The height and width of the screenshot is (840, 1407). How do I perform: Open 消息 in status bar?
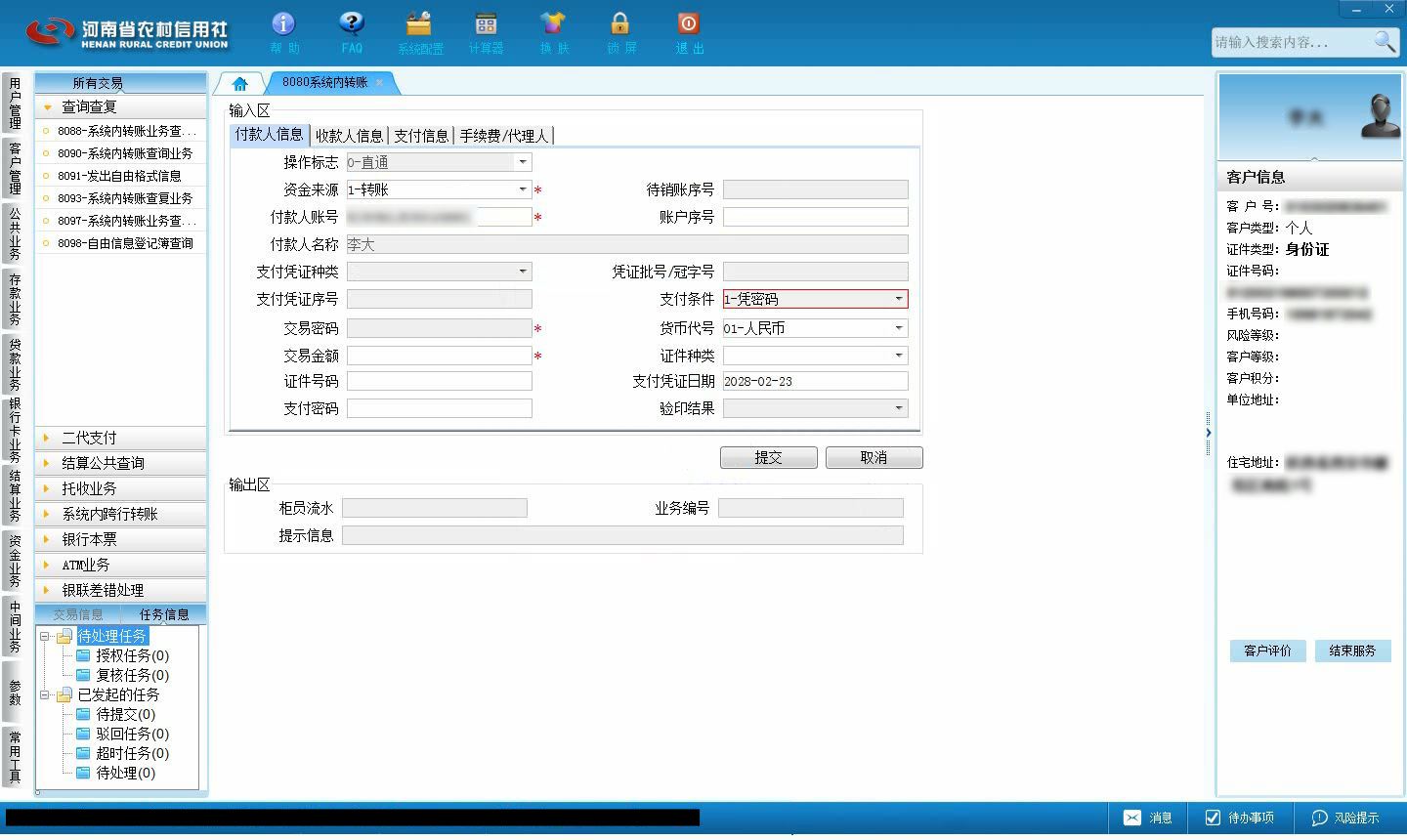point(1148,818)
